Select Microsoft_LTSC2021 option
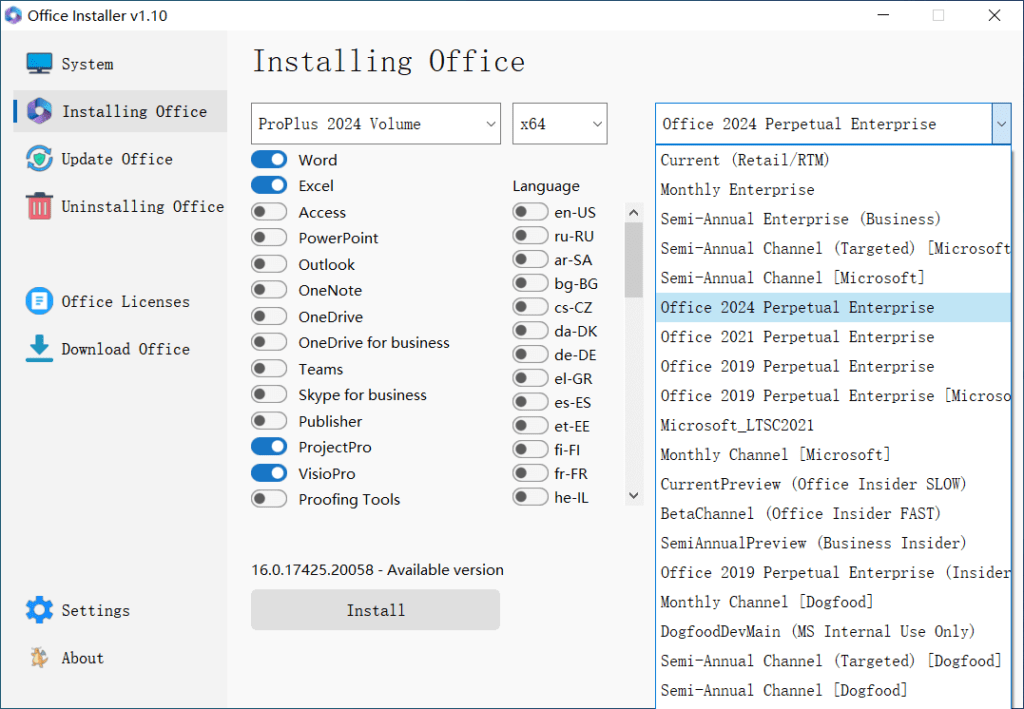This screenshot has height=709, width=1024. (x=833, y=425)
